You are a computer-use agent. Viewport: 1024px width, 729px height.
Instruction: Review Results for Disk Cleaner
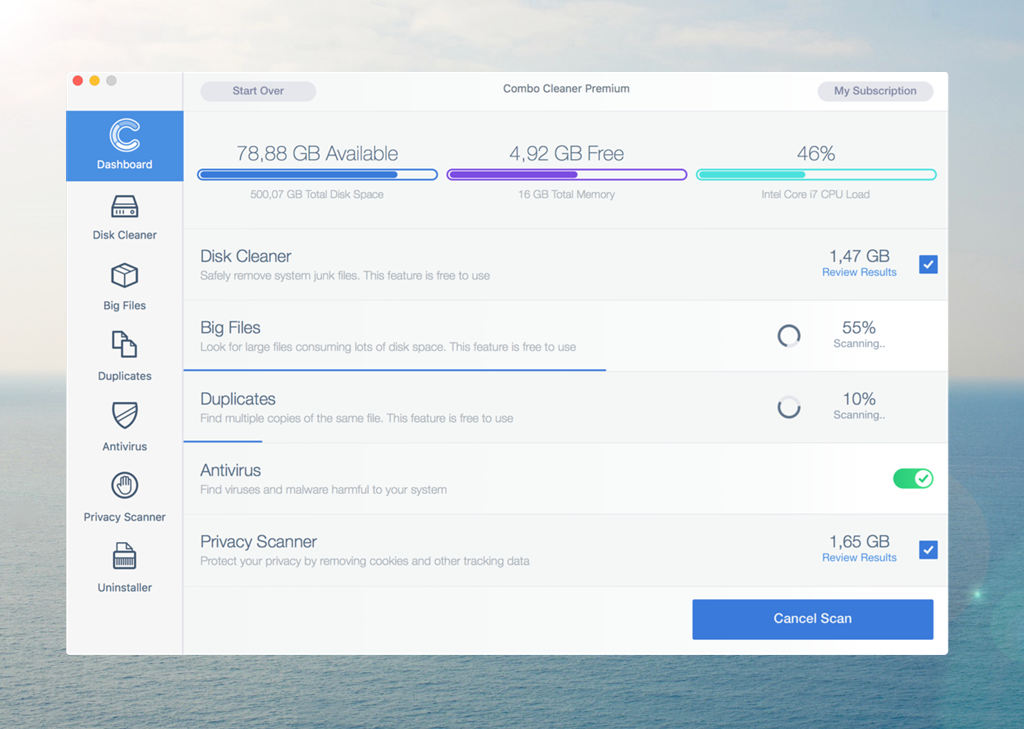(x=859, y=272)
